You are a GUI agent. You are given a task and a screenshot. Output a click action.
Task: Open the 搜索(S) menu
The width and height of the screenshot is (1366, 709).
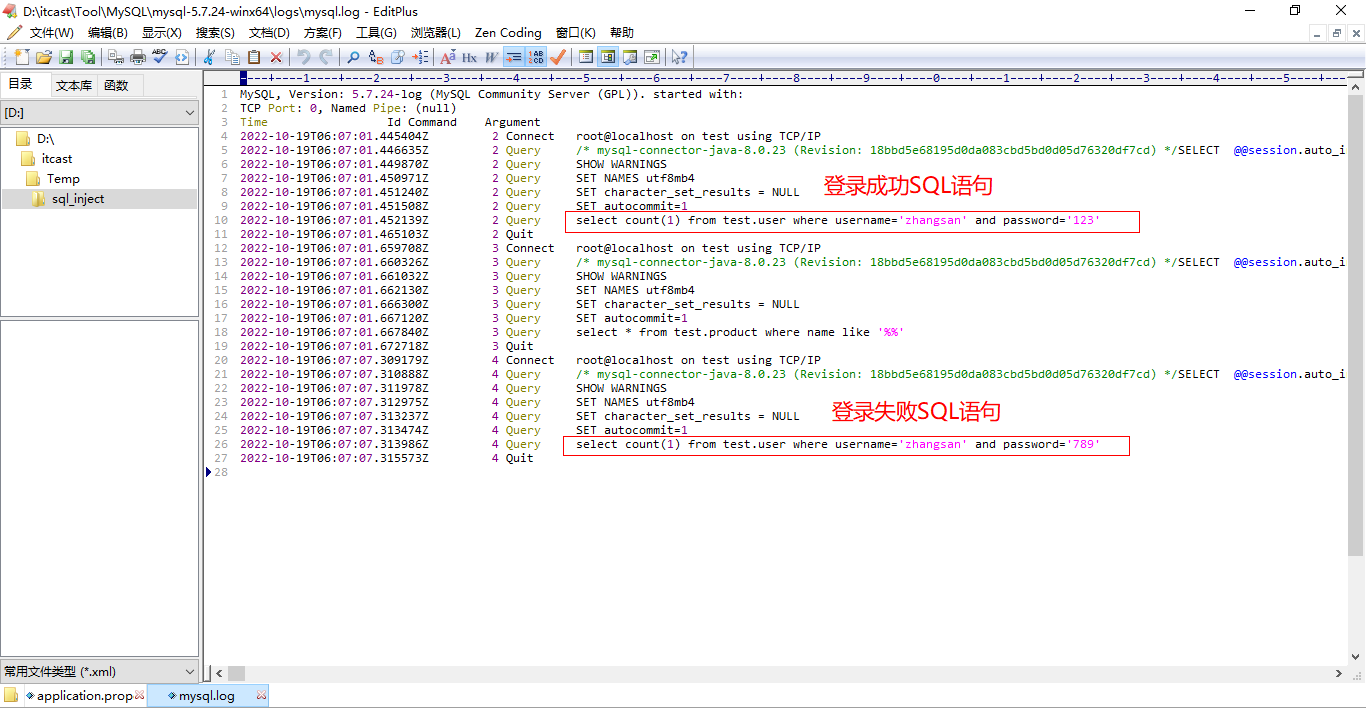coord(215,33)
